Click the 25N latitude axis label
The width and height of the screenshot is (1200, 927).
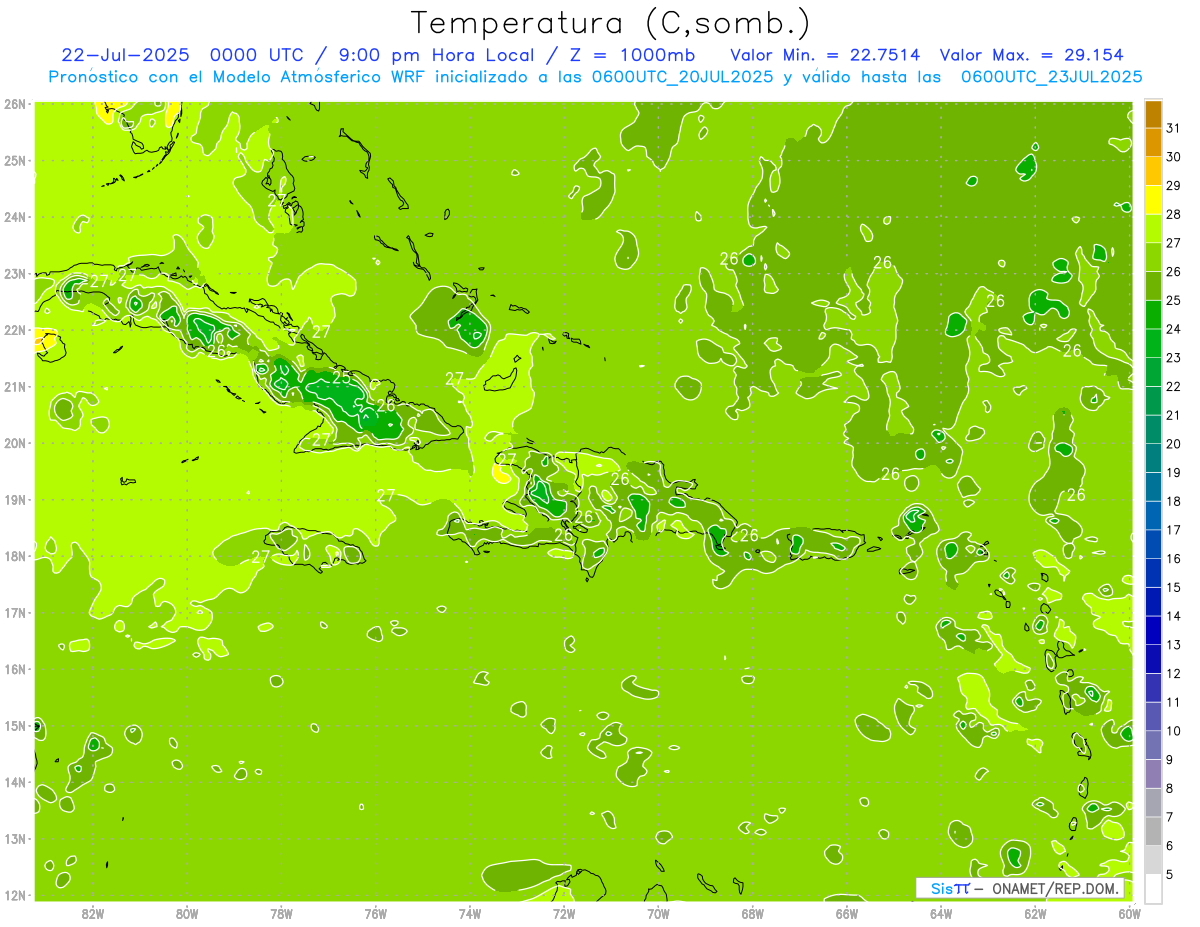15,160
